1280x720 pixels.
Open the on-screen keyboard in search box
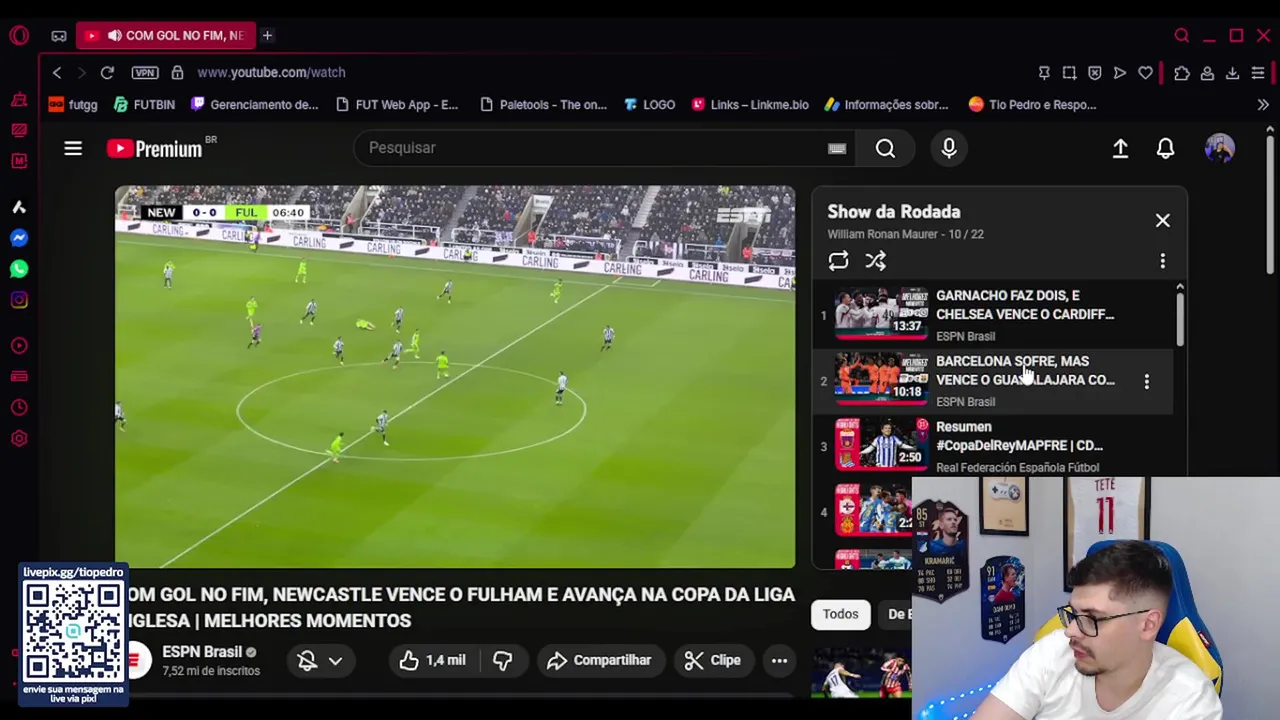837,148
